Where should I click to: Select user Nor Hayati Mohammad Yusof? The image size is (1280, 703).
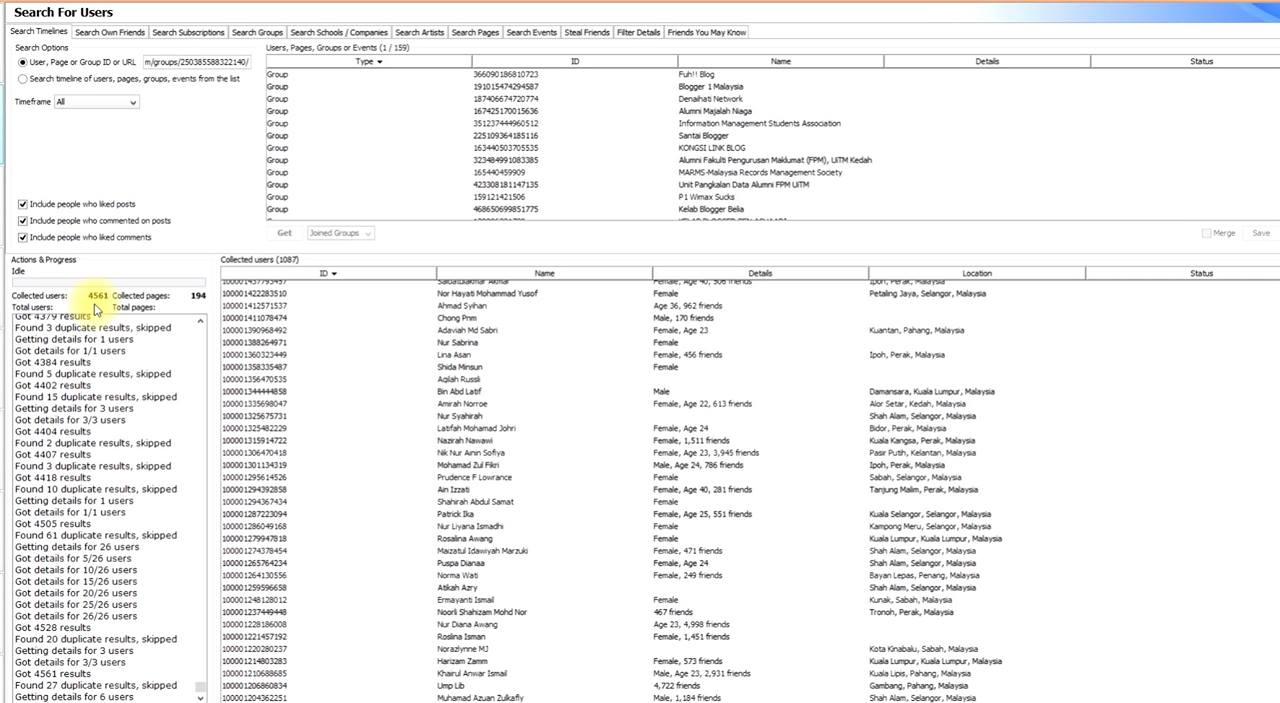[750, 294]
